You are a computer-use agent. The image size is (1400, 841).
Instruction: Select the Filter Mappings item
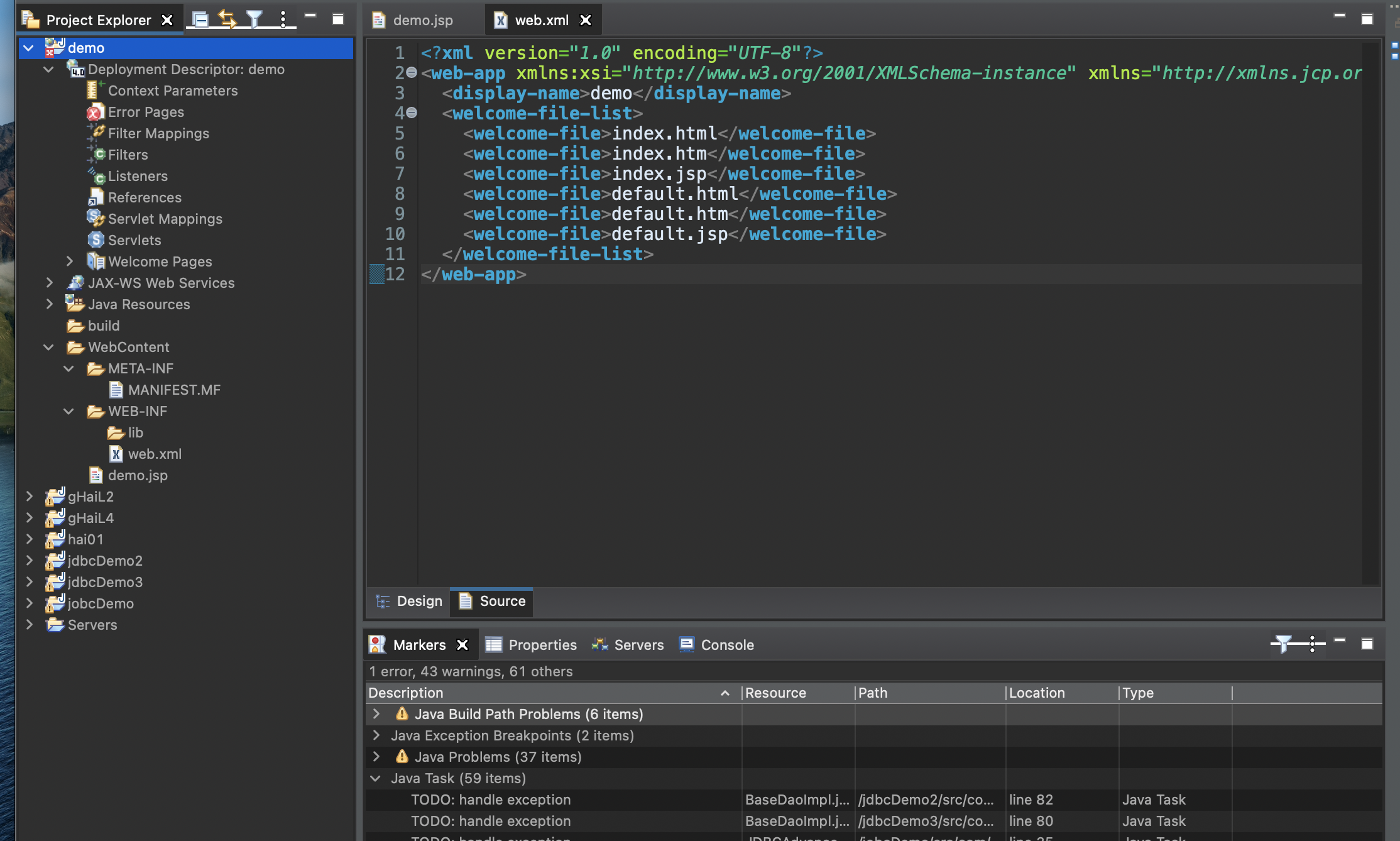[x=158, y=133]
